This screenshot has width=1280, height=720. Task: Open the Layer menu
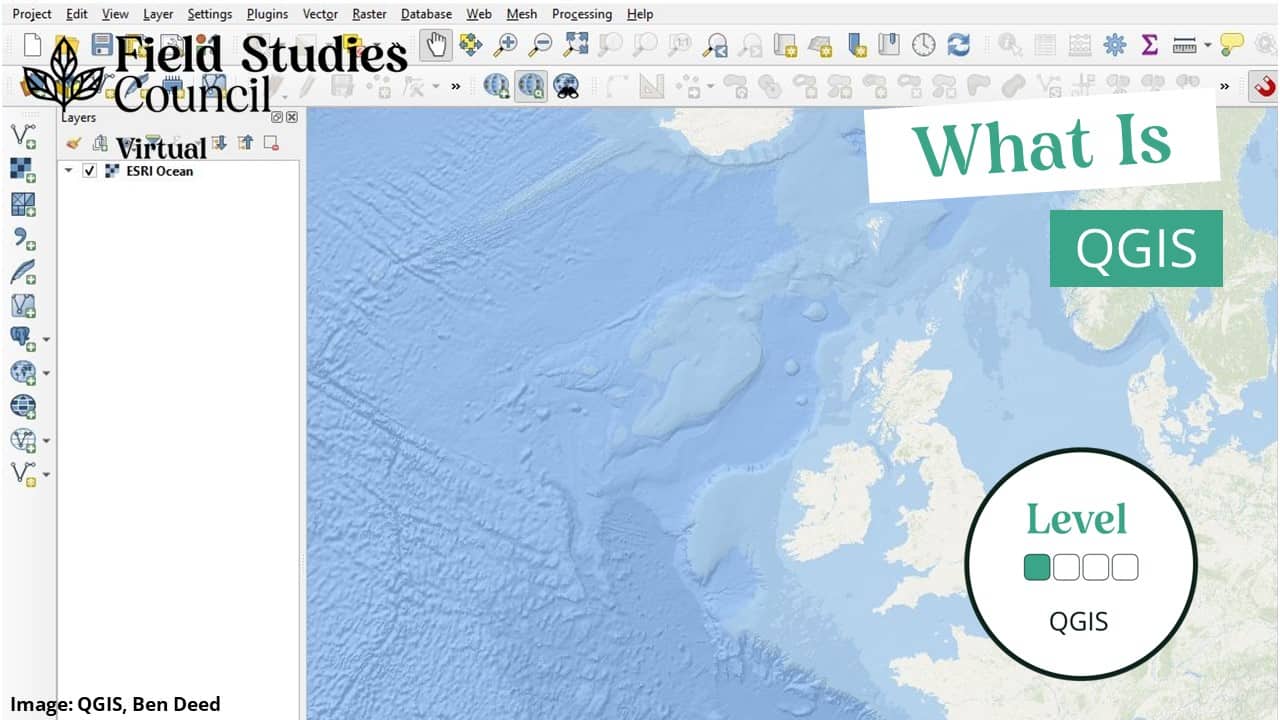[x=158, y=14]
